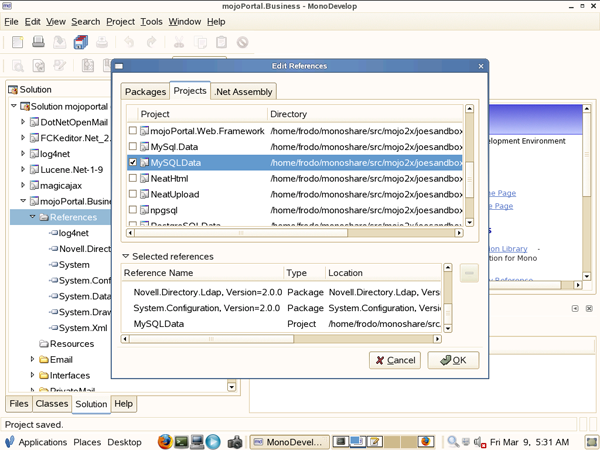
Task: Check the NeatHtml project checkbox
Action: (133, 178)
